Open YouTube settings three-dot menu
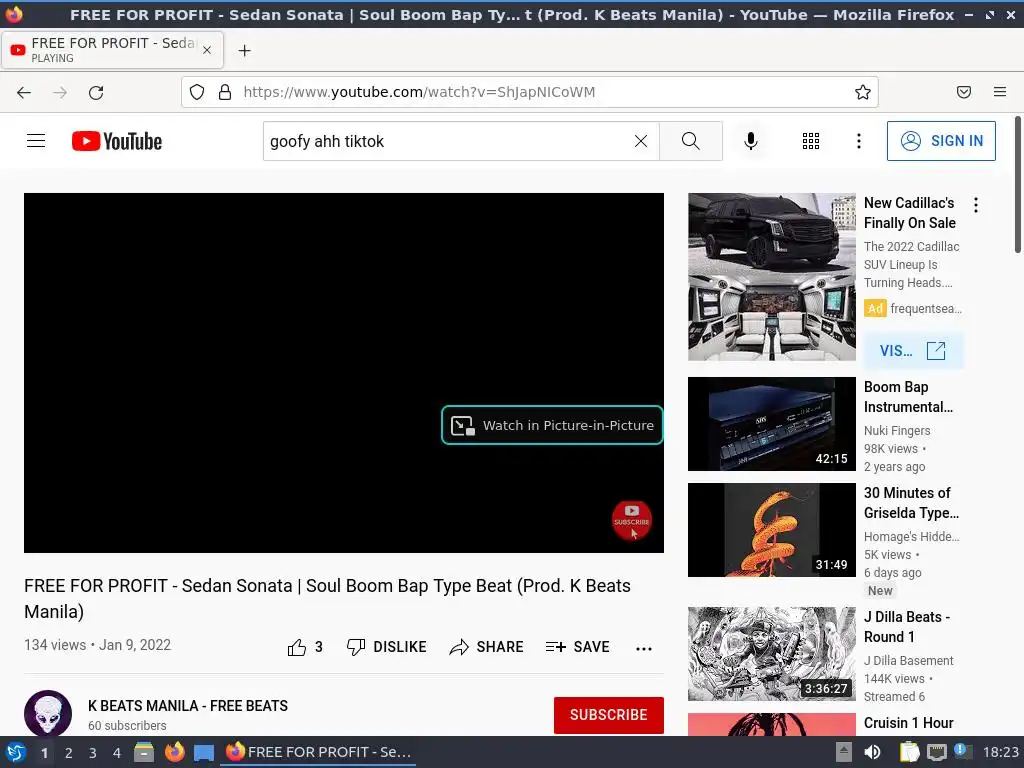The image size is (1024, 768). pyautogui.click(x=859, y=141)
